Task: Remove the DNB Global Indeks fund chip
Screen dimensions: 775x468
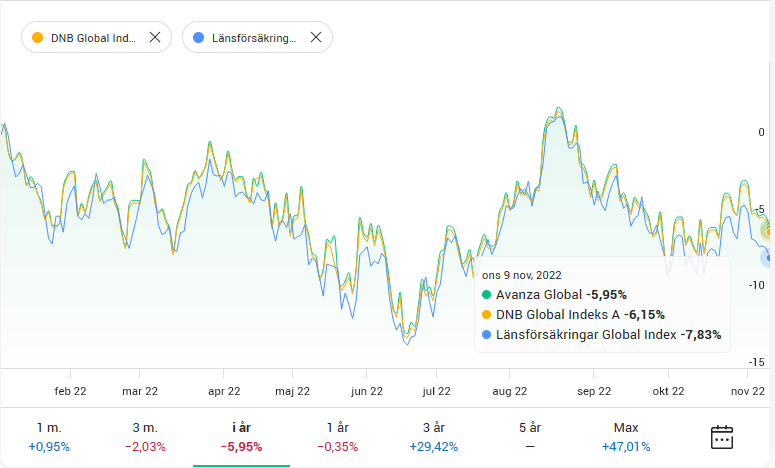Action: pos(154,37)
